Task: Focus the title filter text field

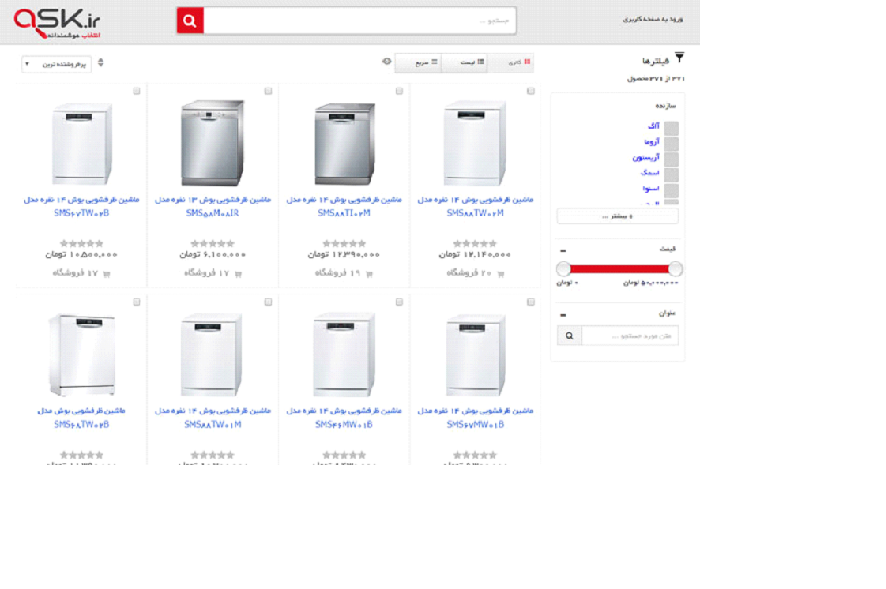Action: coord(629,336)
